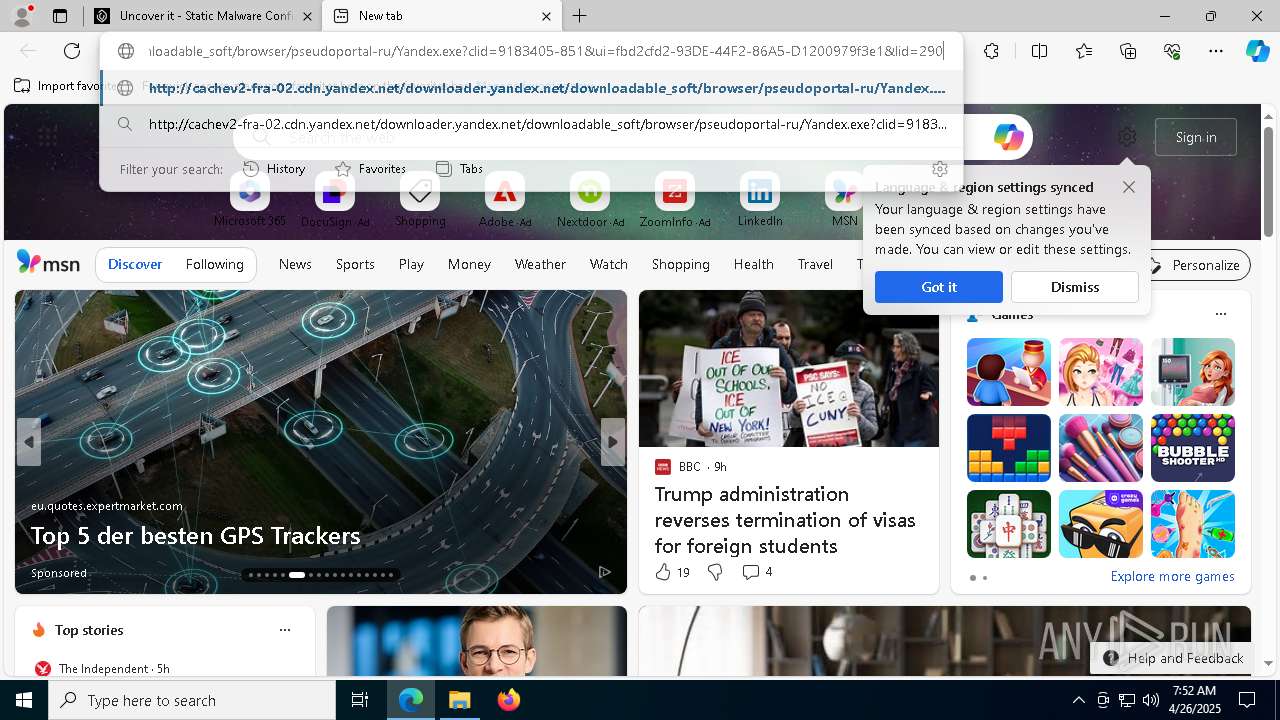Open Settings and more ellipsis

click(1216, 51)
